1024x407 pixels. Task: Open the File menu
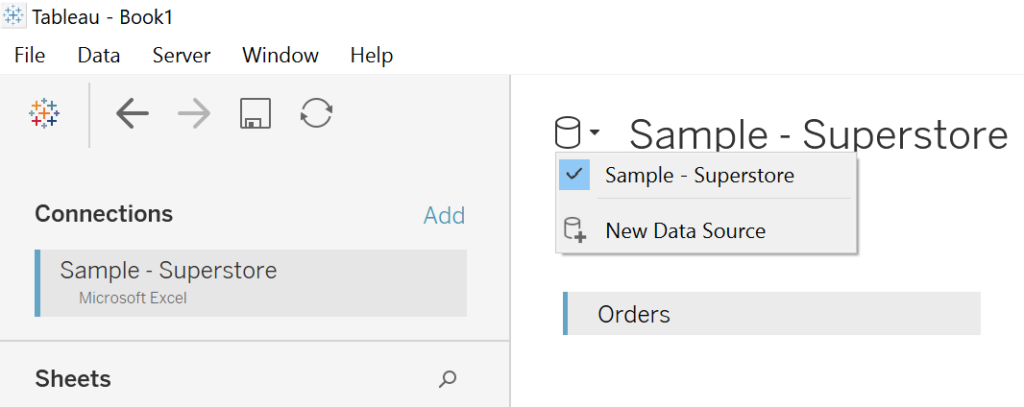(x=30, y=56)
